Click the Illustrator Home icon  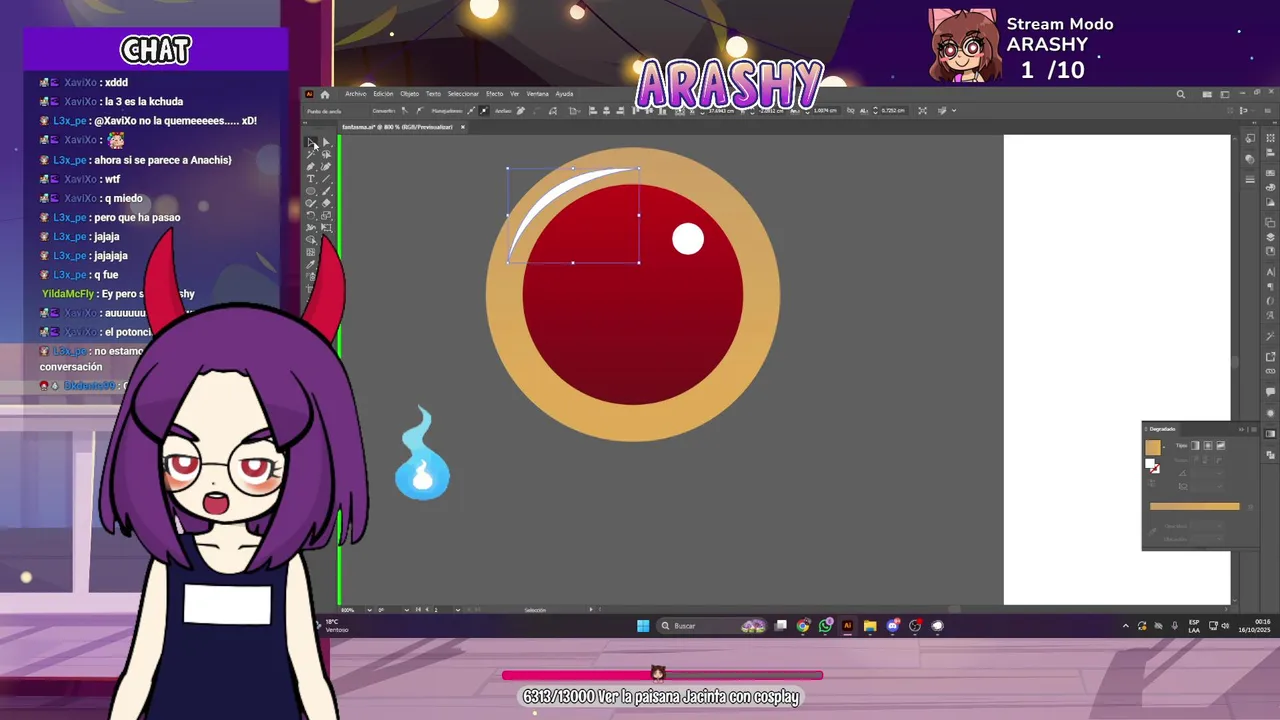(x=325, y=94)
